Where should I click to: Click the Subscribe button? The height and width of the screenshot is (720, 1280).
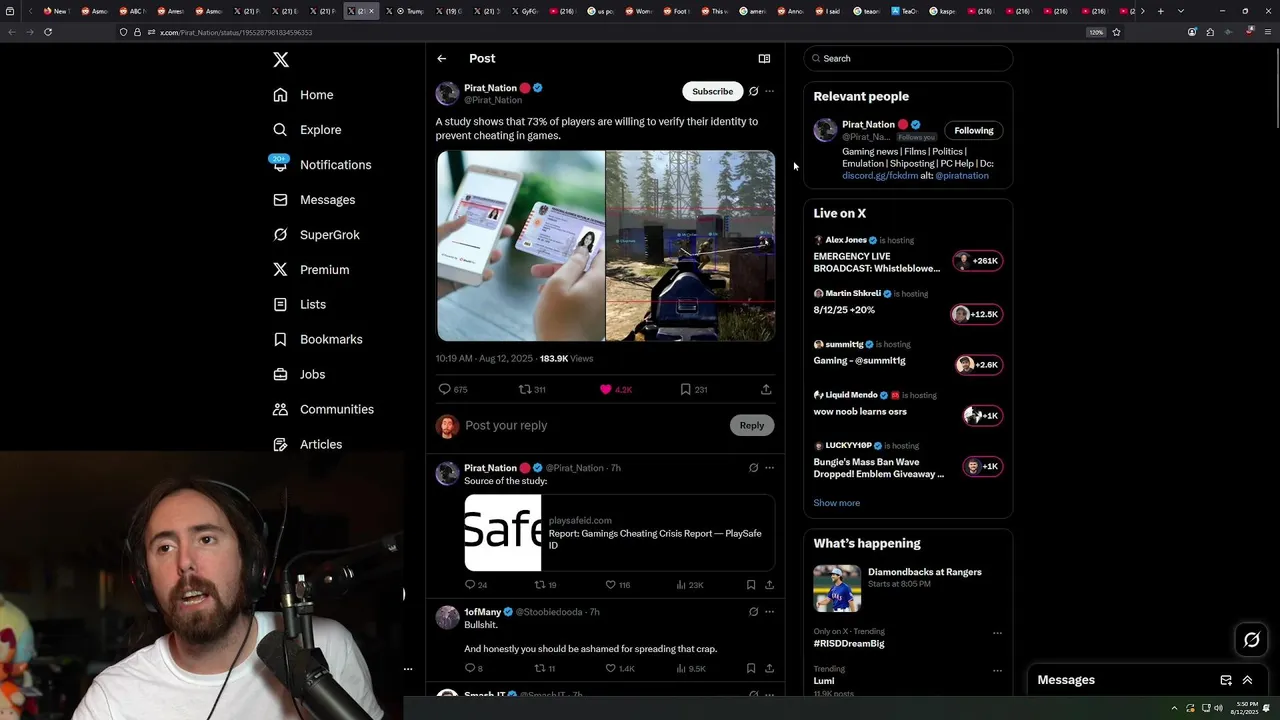pos(713,91)
